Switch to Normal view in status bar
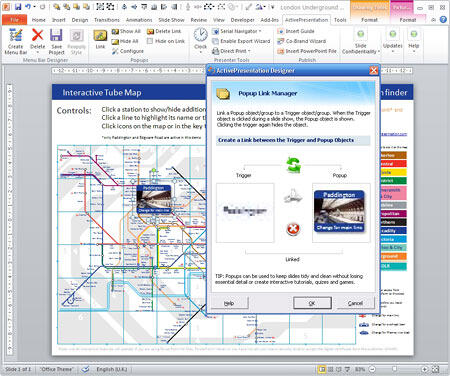The height and width of the screenshot is (376, 450). 322,369
